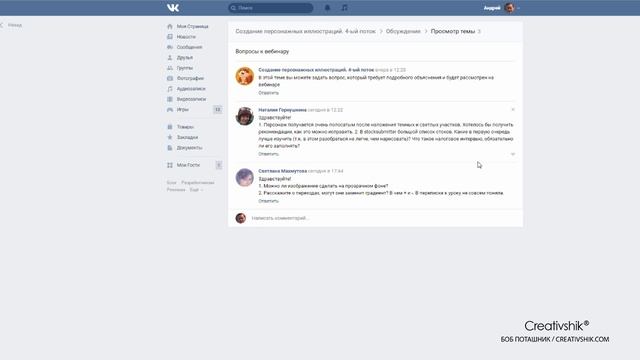Screen dimensions: 640x360
Task: Go back with the Назад link
Action: point(15,25)
